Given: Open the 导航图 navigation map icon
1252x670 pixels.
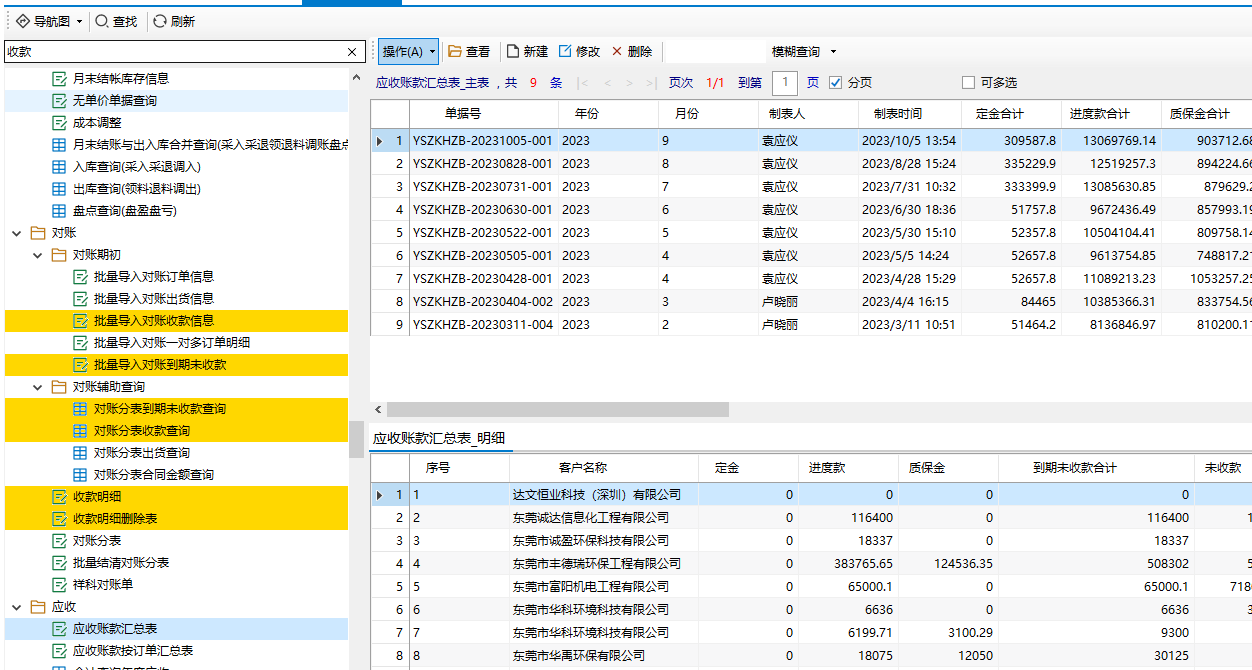Looking at the screenshot, I should [22, 21].
